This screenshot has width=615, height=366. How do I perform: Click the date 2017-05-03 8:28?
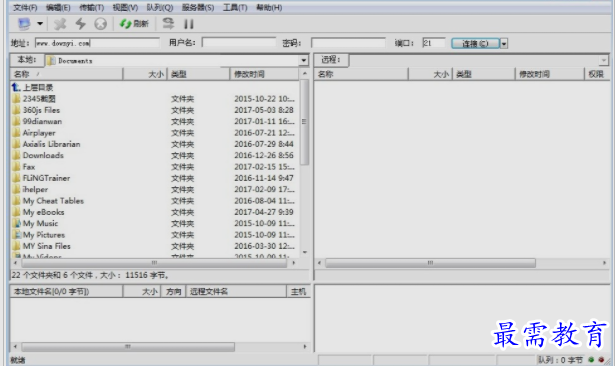[264, 110]
